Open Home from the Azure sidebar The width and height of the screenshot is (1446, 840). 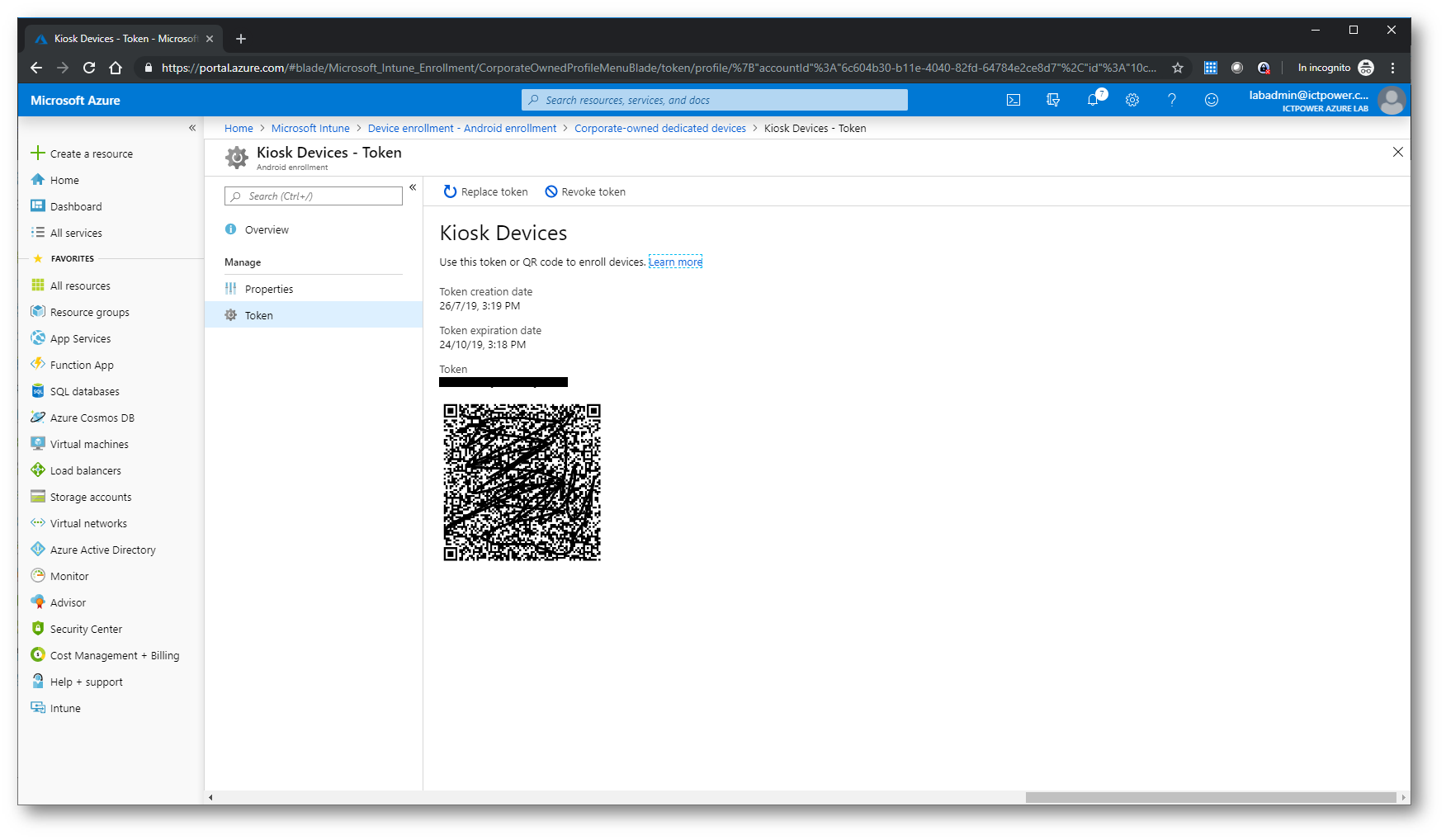(x=64, y=180)
